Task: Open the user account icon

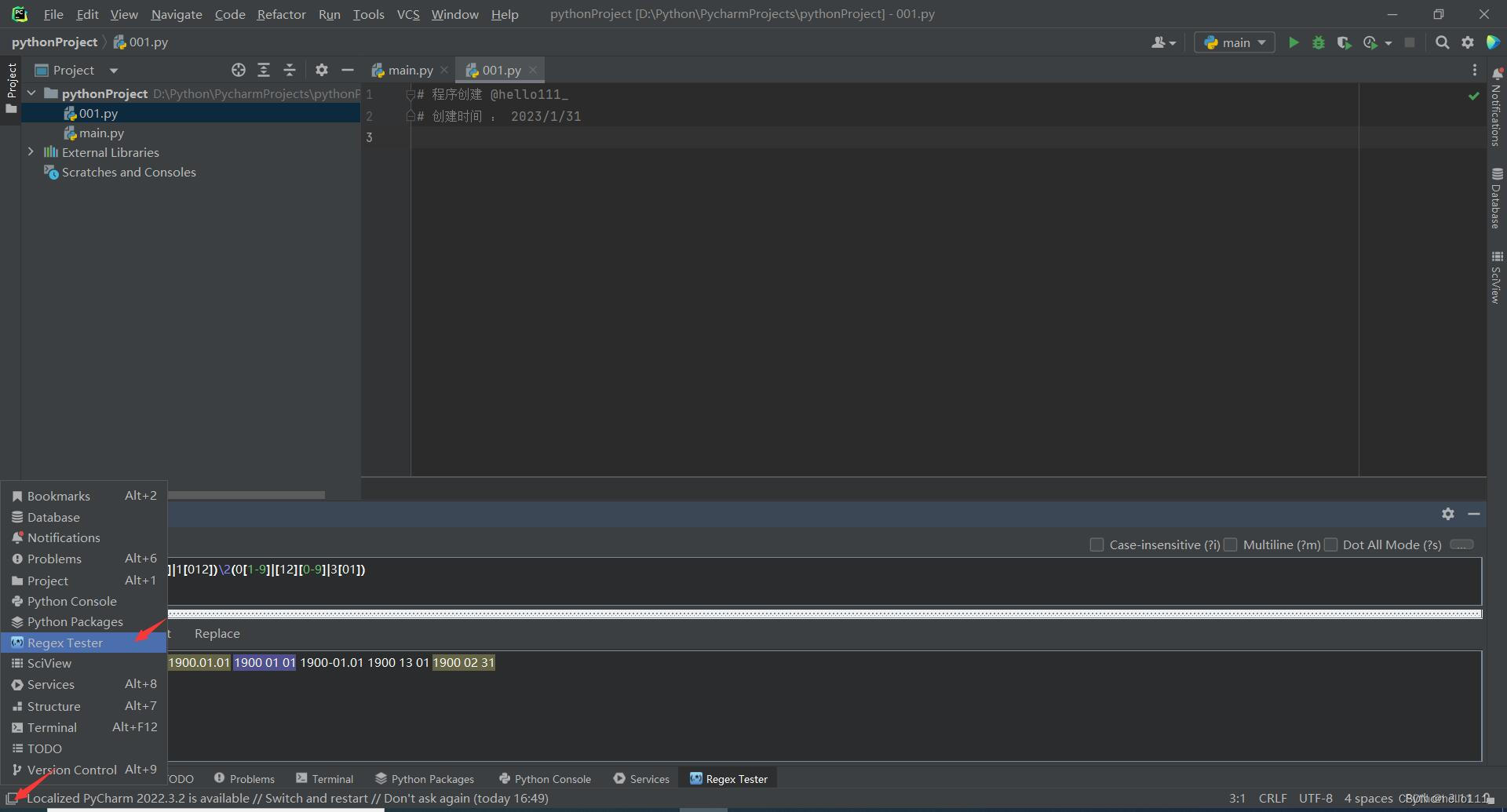Action: tap(1158, 42)
